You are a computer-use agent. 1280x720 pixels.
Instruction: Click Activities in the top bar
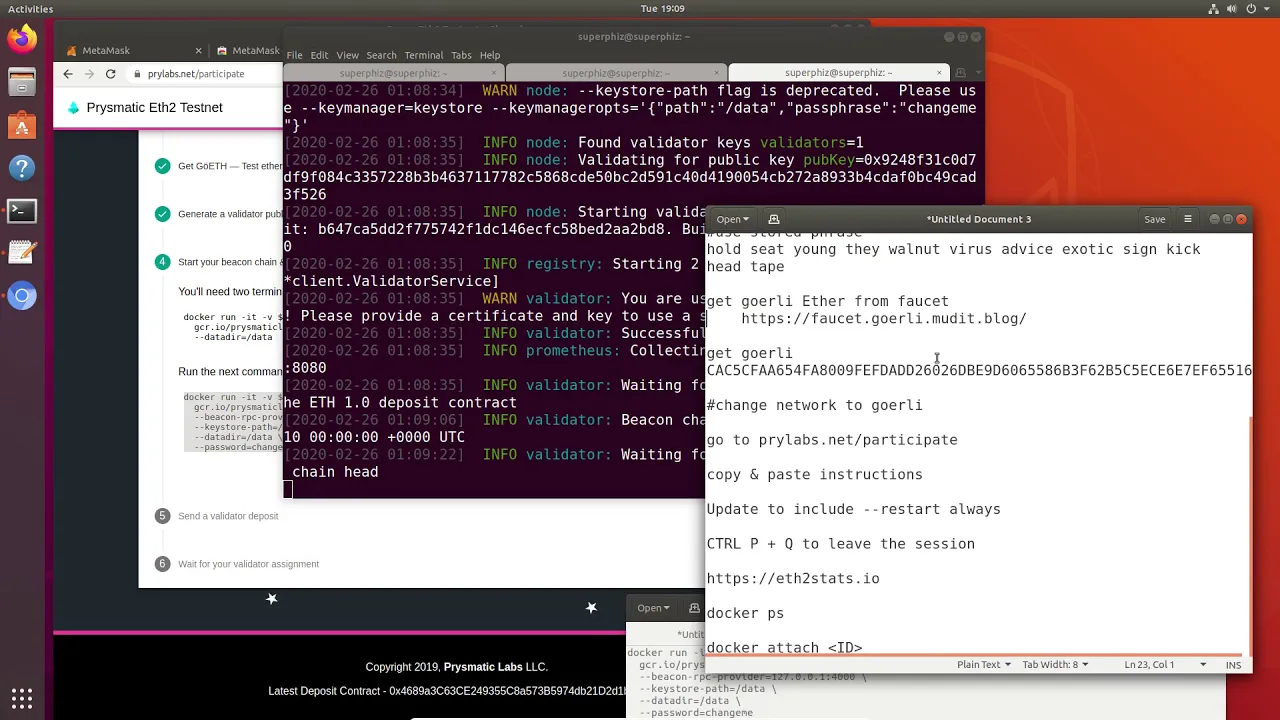[x=31, y=9]
